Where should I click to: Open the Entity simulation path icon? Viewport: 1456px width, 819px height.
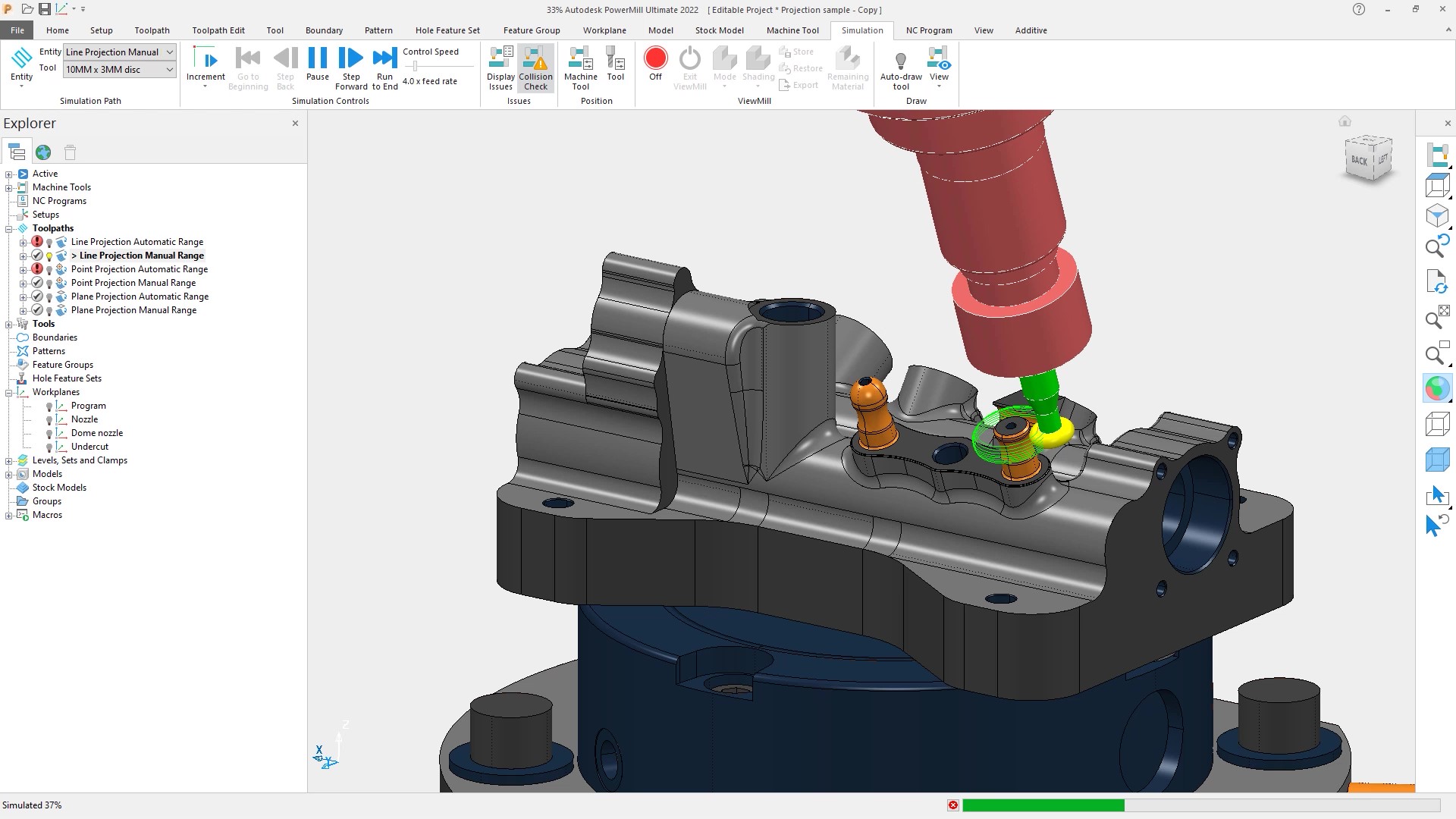point(21,68)
